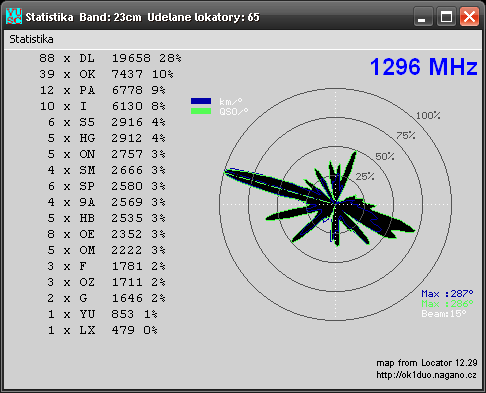Image resolution: width=486 pixels, height=393 pixels.
Task: Click the green Max: 286° label
Action: click(447, 304)
